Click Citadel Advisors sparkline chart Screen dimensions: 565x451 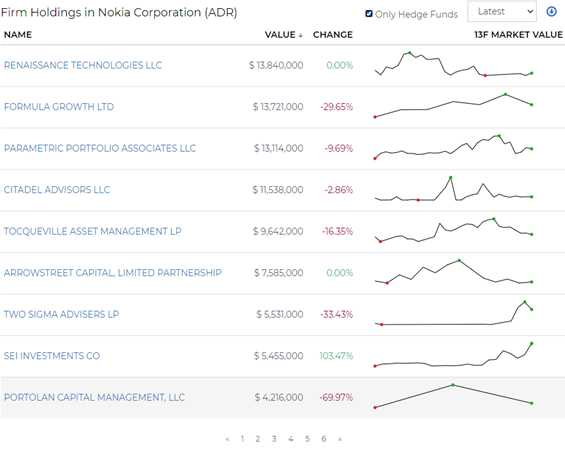453,189
